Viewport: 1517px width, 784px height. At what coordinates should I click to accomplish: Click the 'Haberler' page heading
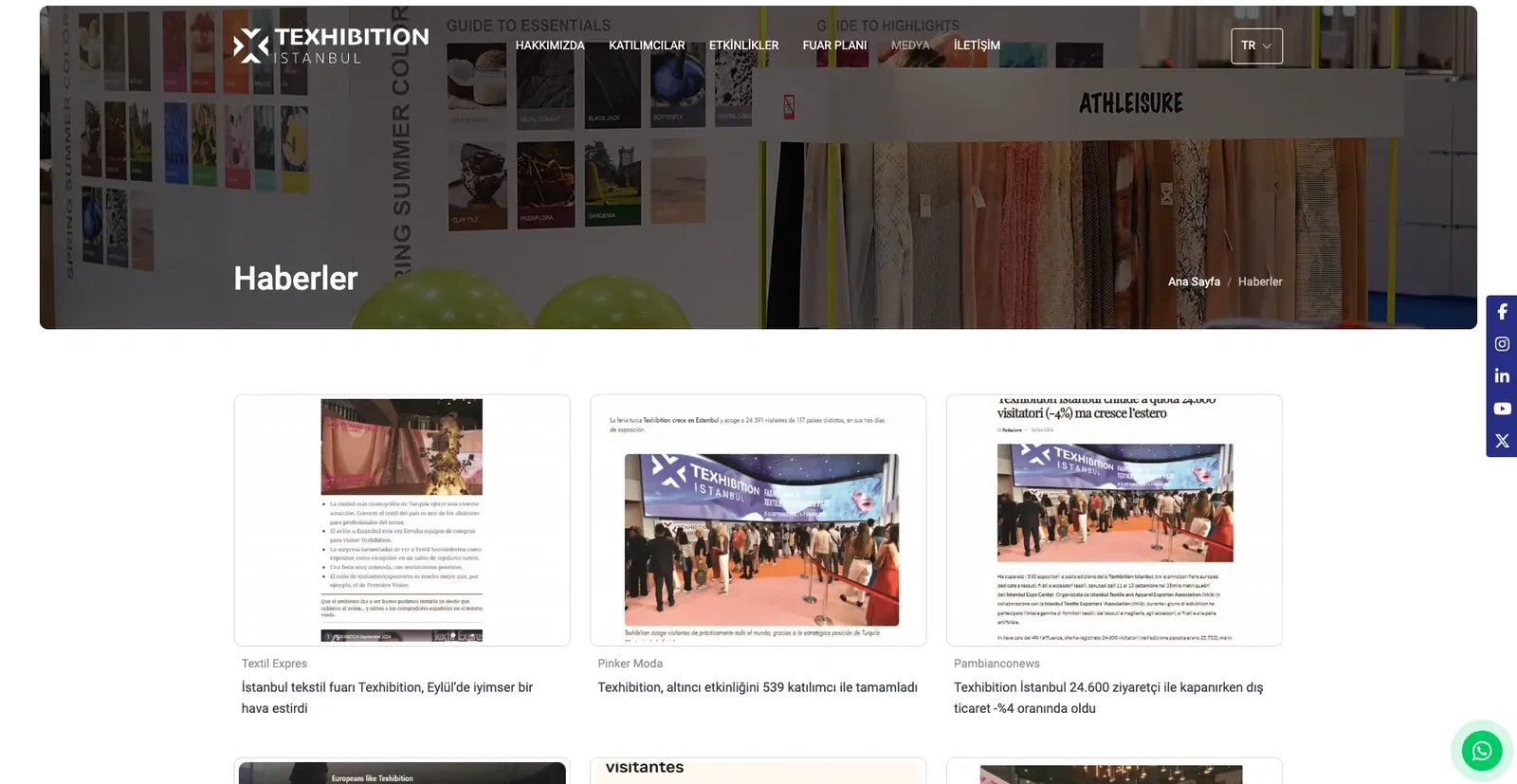[296, 279]
